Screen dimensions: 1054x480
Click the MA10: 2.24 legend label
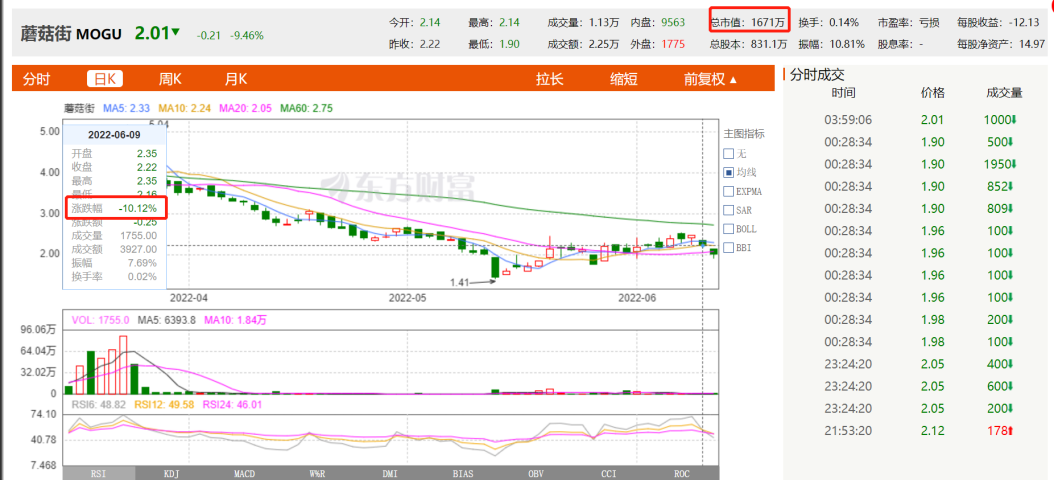tap(184, 108)
